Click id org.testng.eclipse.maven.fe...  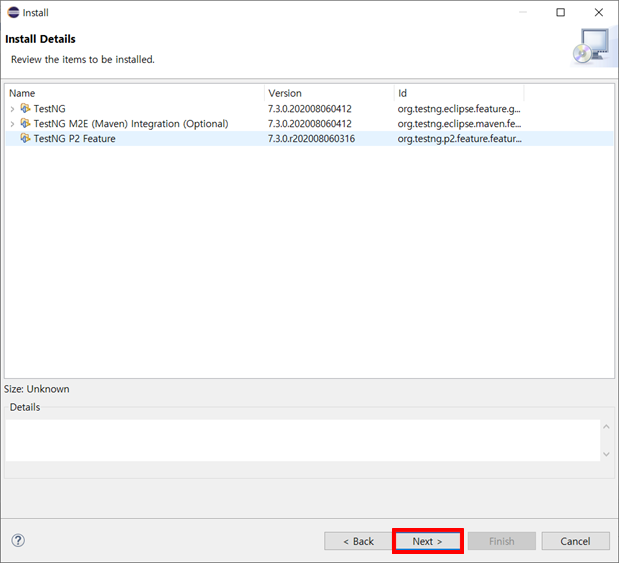click(460, 124)
